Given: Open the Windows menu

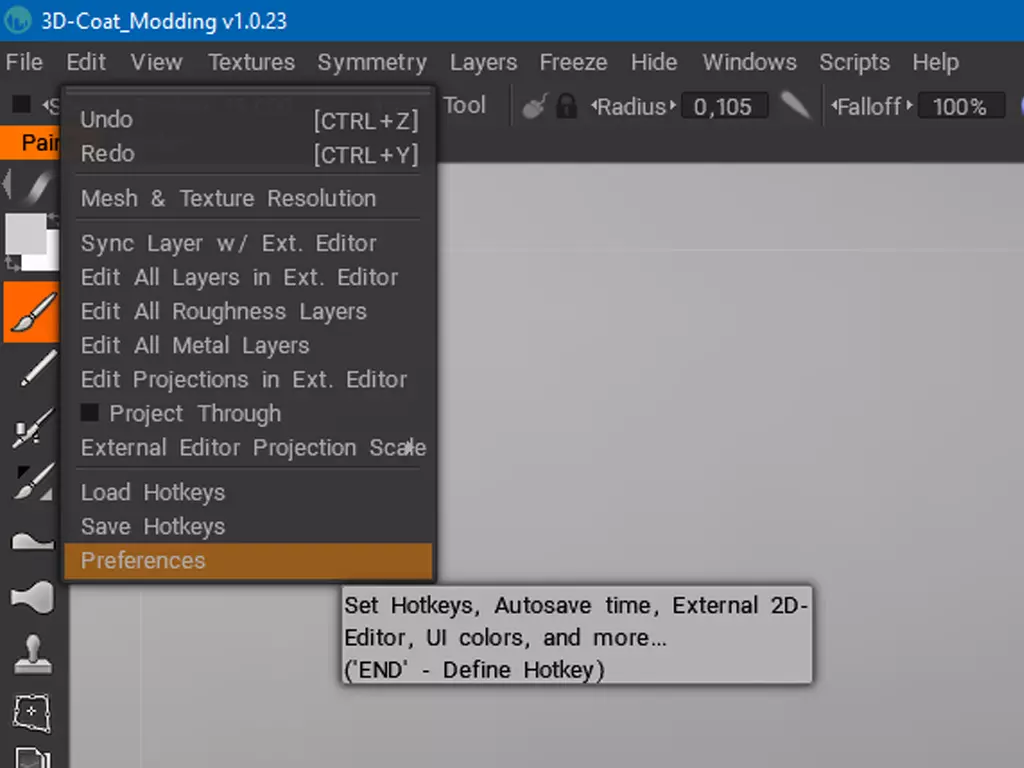Looking at the screenshot, I should pyautogui.click(x=749, y=62).
